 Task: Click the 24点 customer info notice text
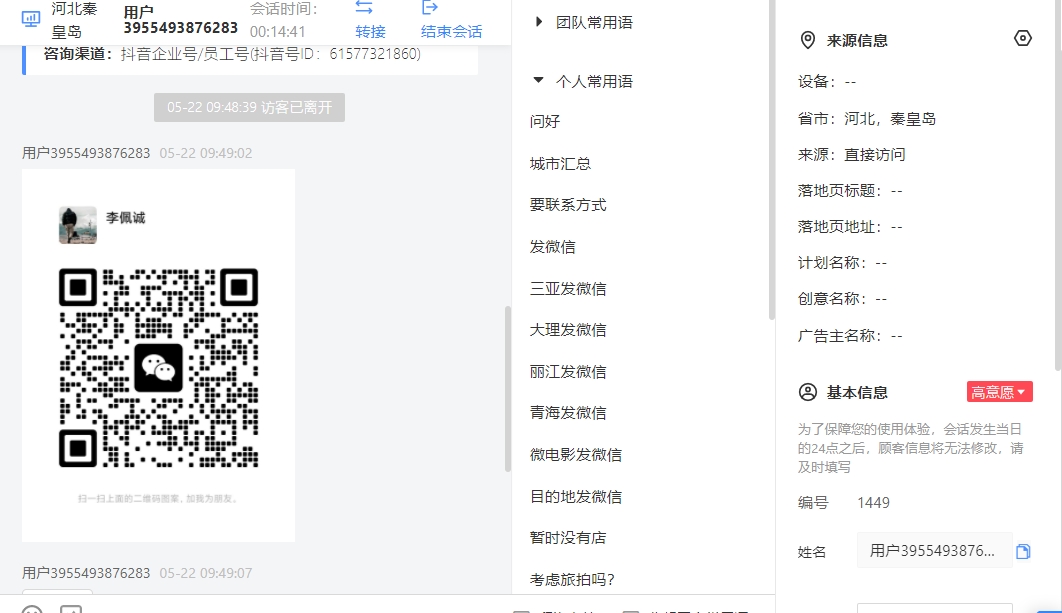(910, 448)
